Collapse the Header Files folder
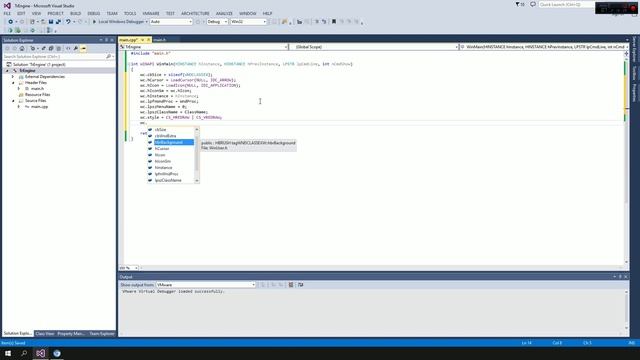Image resolution: width=640 pixels, height=360 pixels. [x=13, y=83]
